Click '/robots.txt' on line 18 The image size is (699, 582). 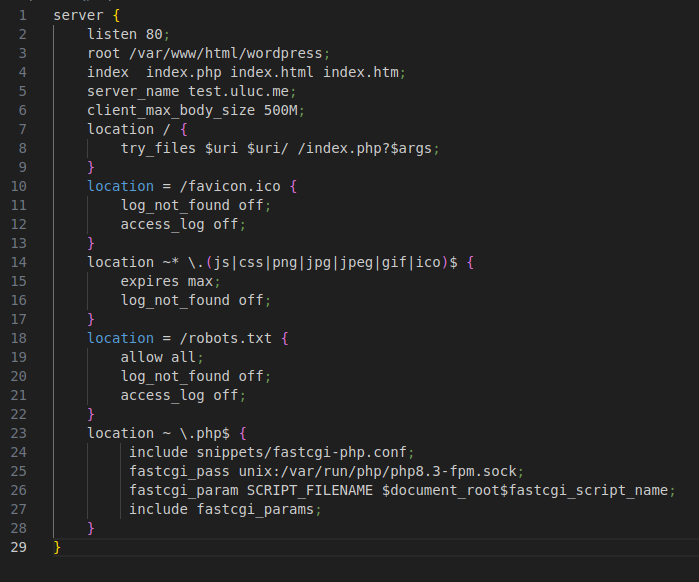click(226, 339)
